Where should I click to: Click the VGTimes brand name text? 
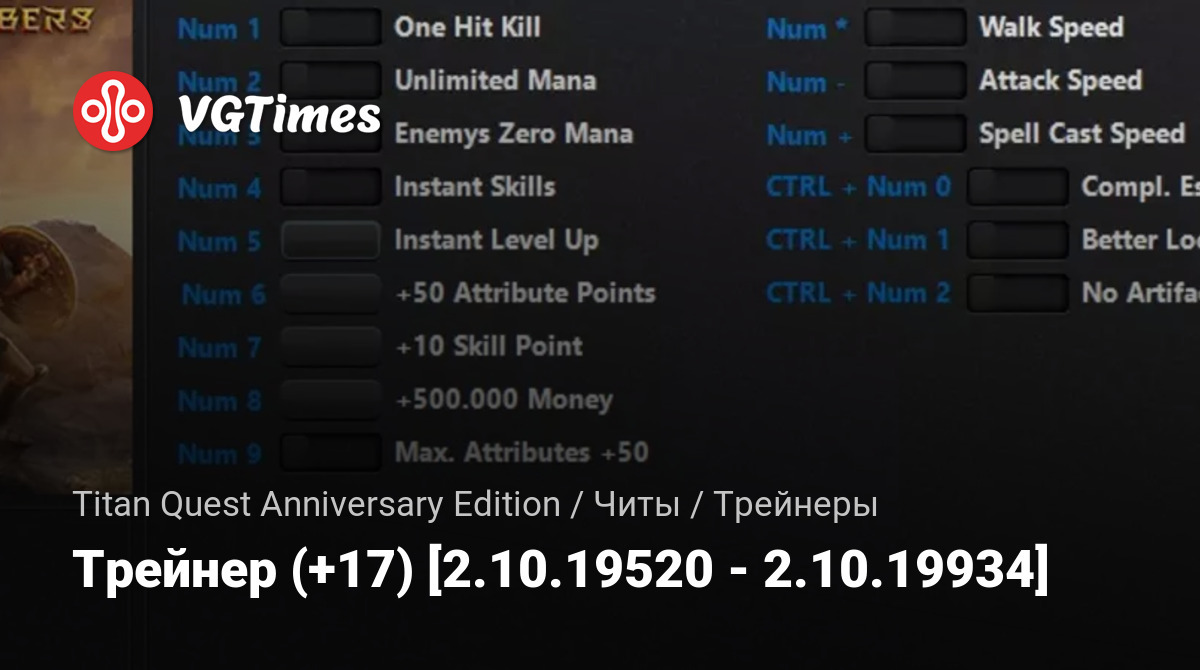point(279,115)
